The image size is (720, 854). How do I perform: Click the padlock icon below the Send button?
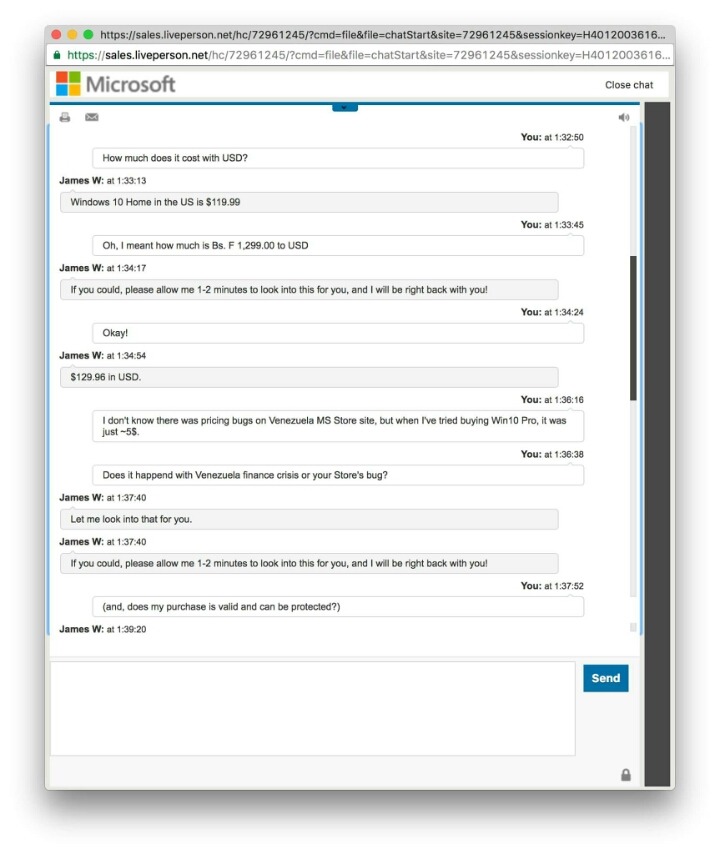[626, 774]
